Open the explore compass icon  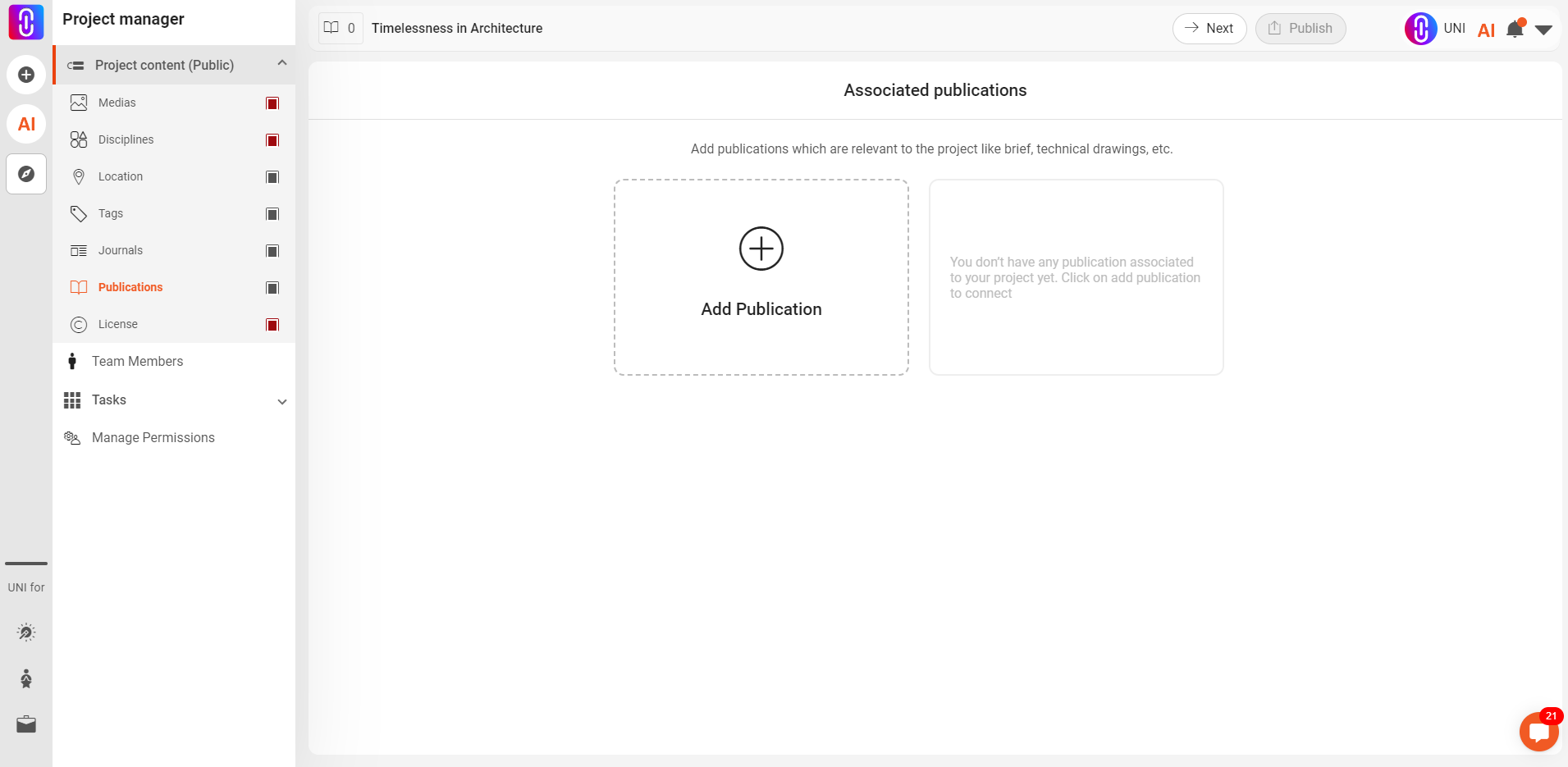25,174
